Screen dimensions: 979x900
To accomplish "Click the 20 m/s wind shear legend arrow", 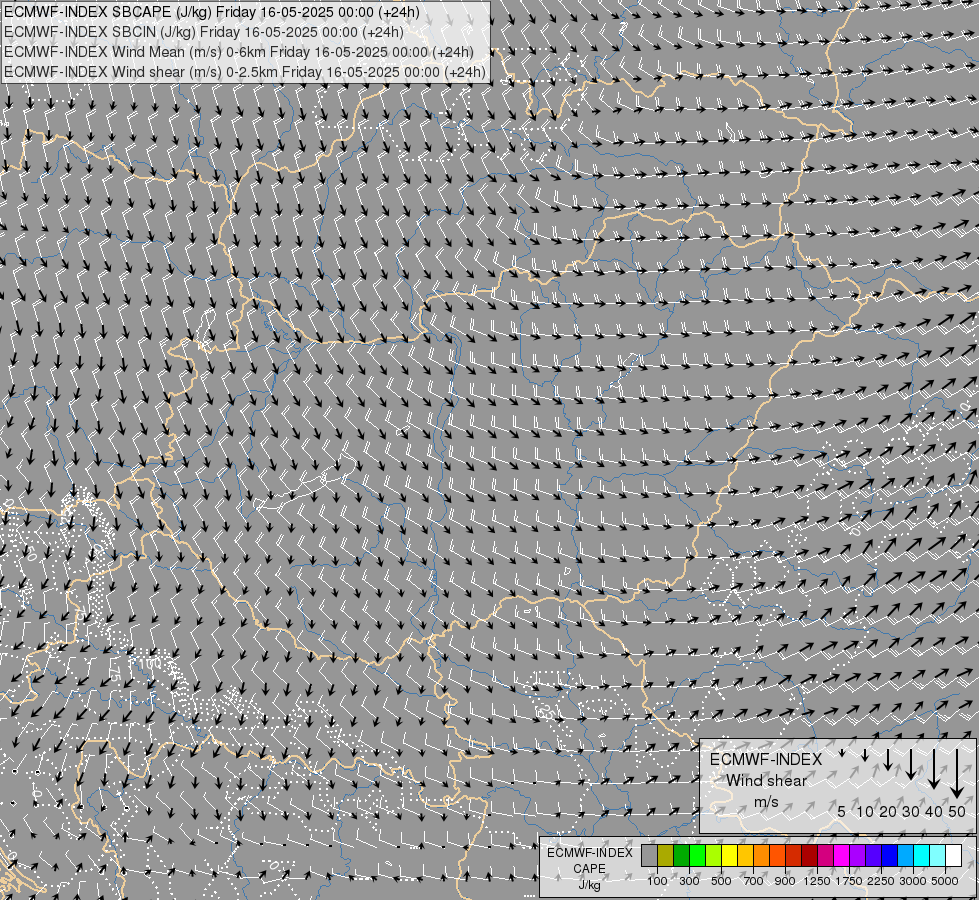I will coord(888,759).
